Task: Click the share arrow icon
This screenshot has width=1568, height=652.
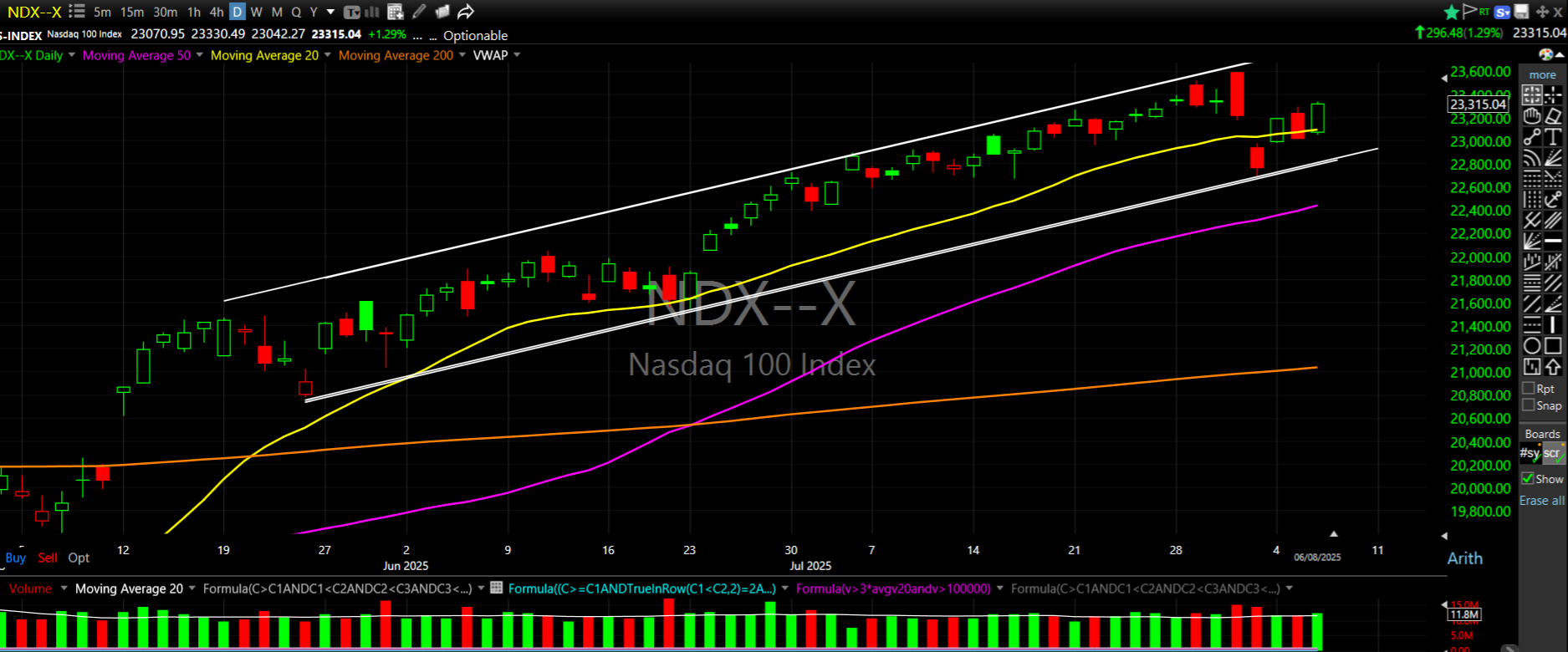Action: click(x=466, y=12)
